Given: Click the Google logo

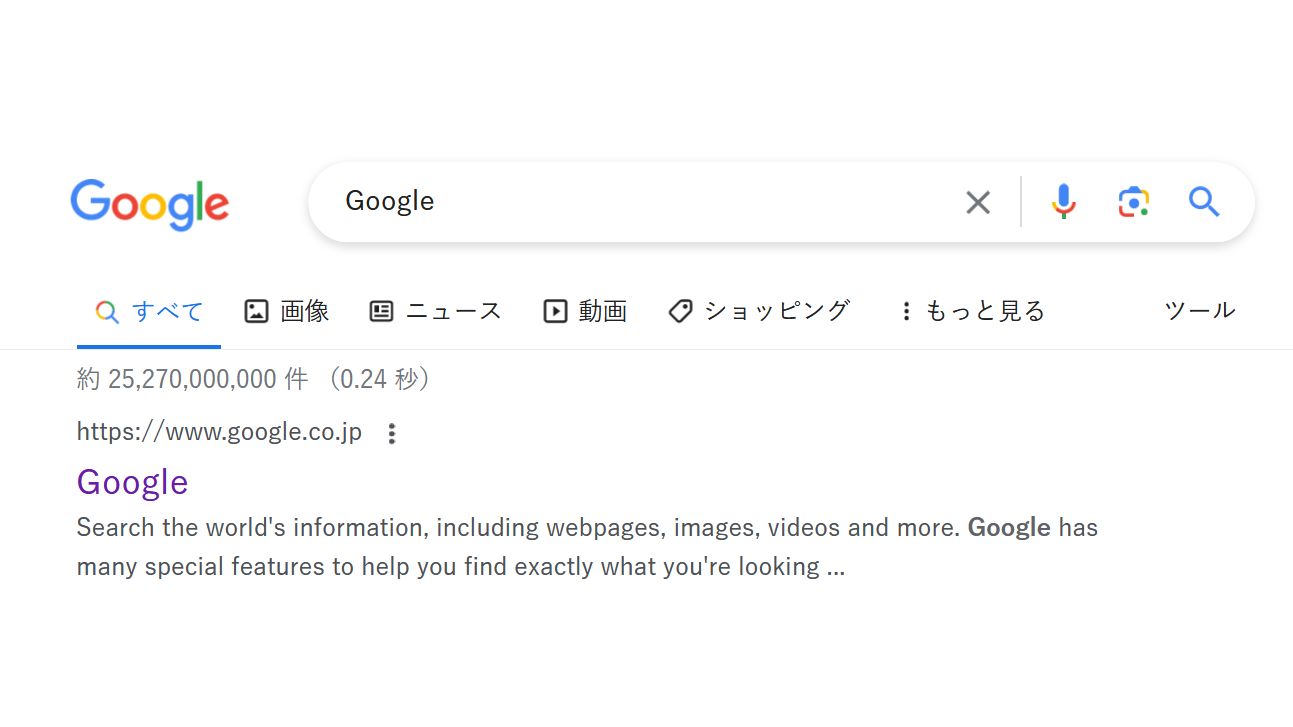Looking at the screenshot, I should [149, 204].
